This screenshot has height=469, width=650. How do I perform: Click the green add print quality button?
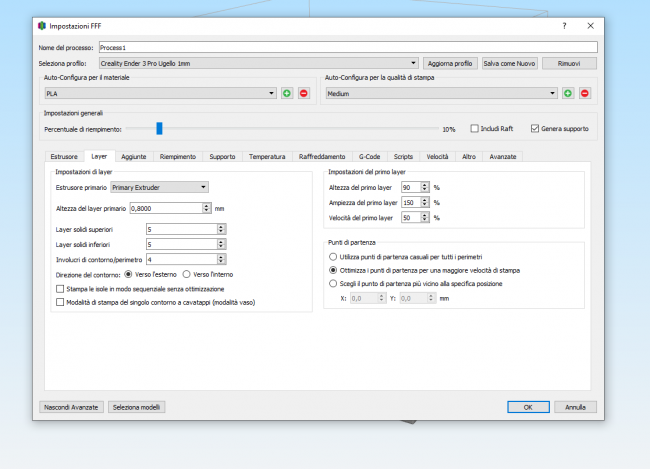(568, 93)
